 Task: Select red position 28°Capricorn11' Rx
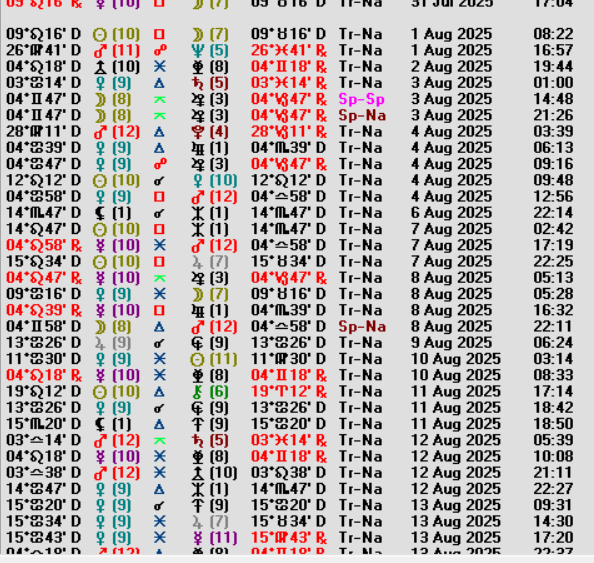coord(289,132)
